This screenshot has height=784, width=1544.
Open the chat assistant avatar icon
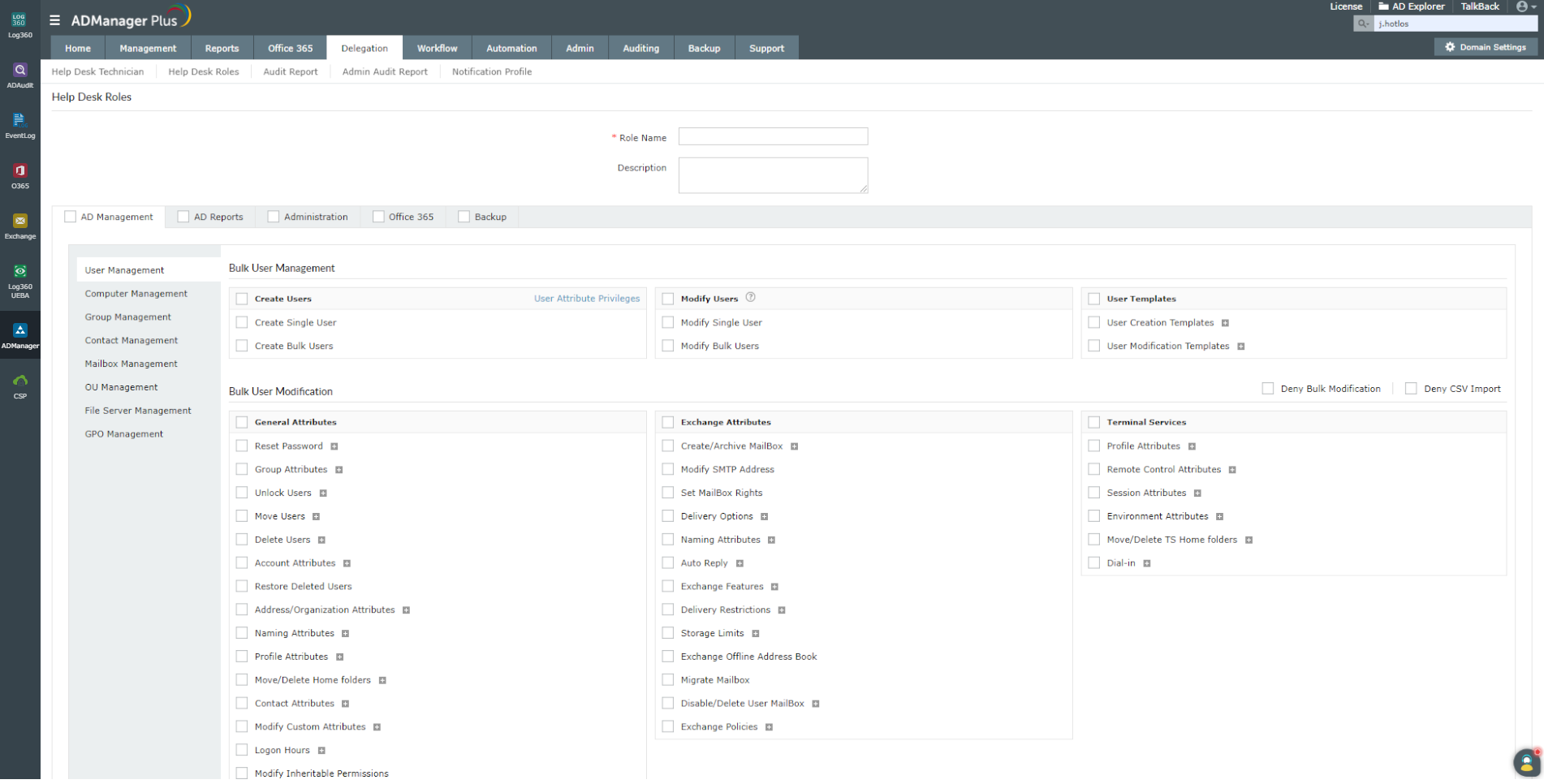click(x=1526, y=762)
